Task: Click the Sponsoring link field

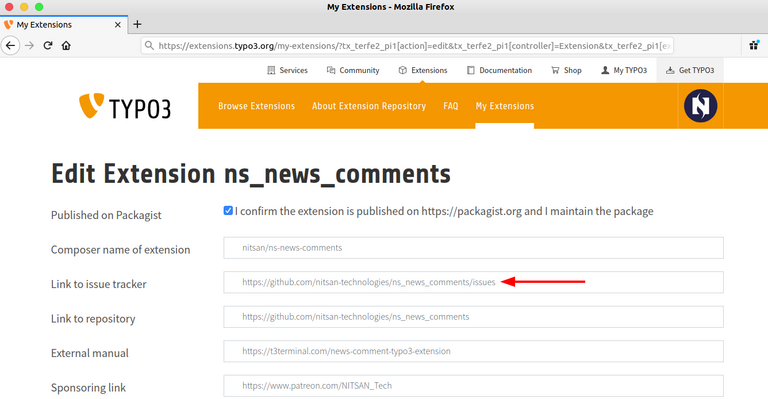Action: point(473,386)
